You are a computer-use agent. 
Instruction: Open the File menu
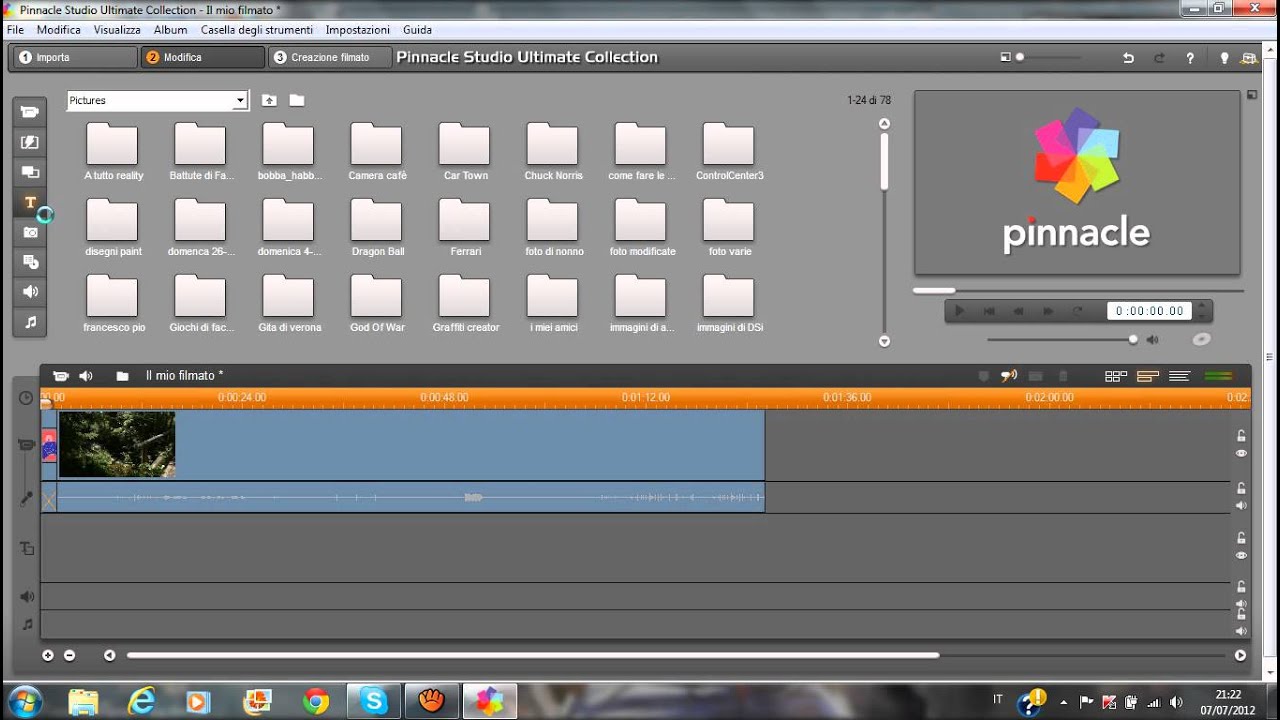(x=15, y=30)
